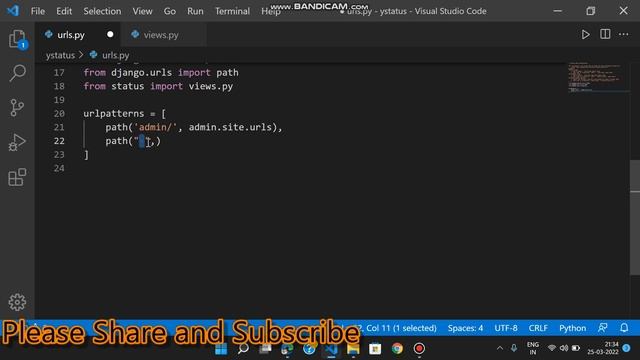Open Chrome from the taskbar

tap(397, 349)
